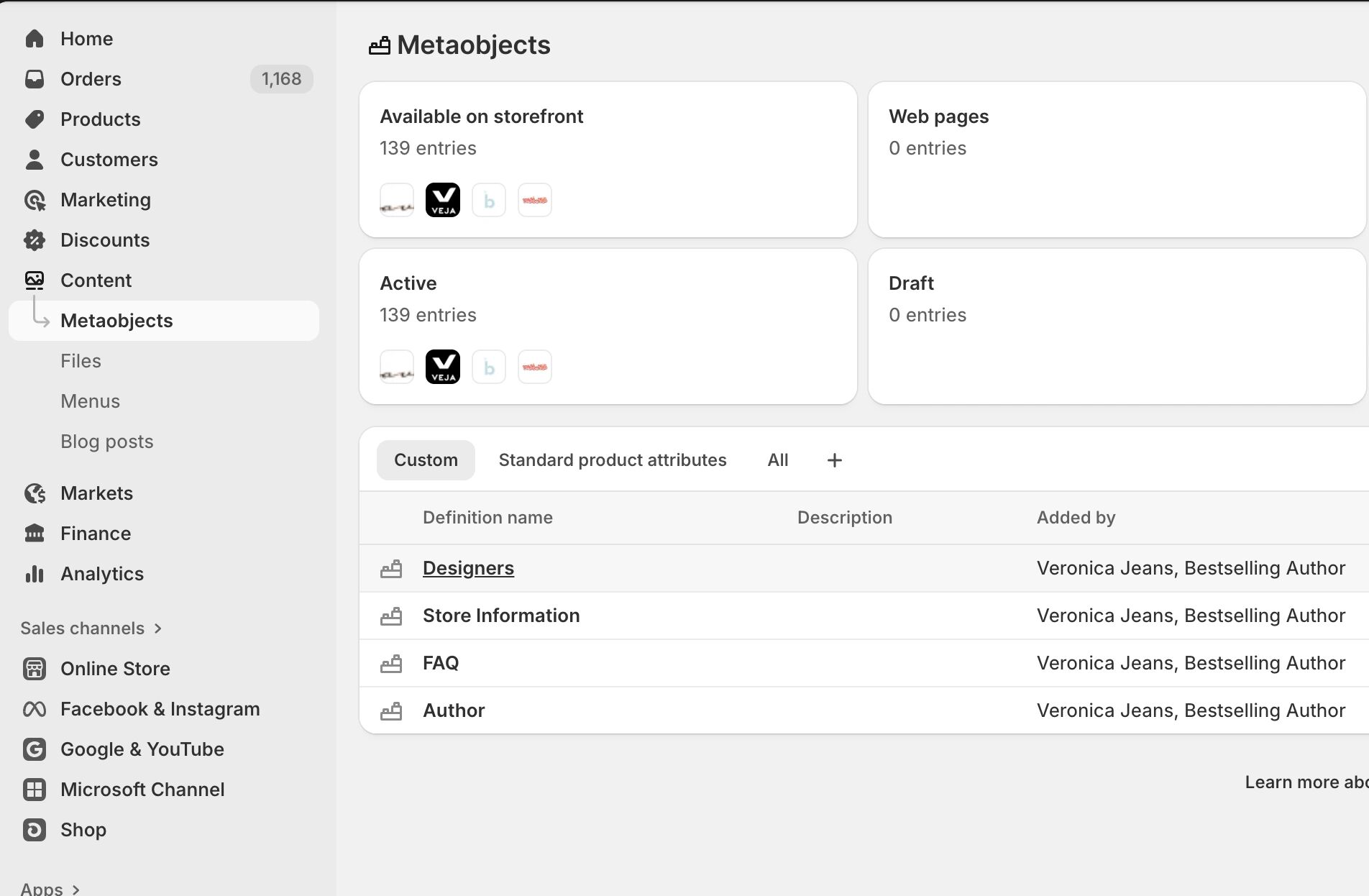Expand the Sales channels section chevron
This screenshot has width=1369, height=896.
(158, 628)
